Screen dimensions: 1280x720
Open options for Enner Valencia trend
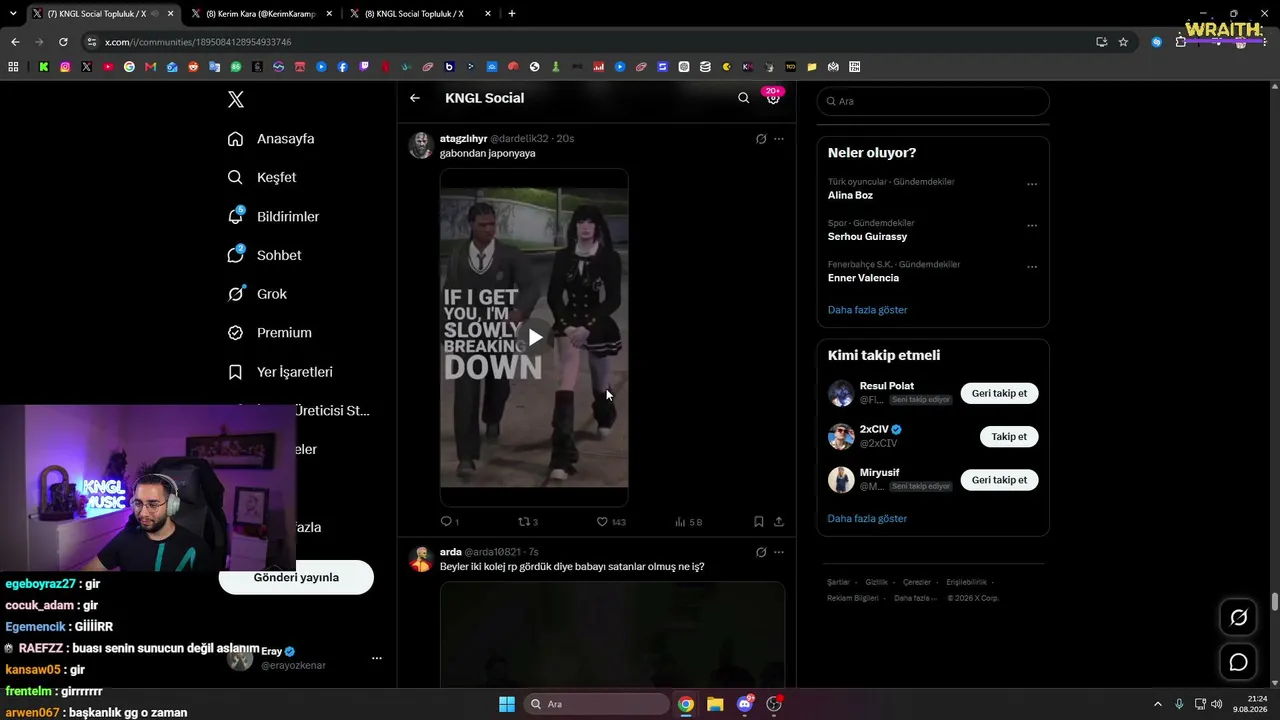coord(1032,267)
